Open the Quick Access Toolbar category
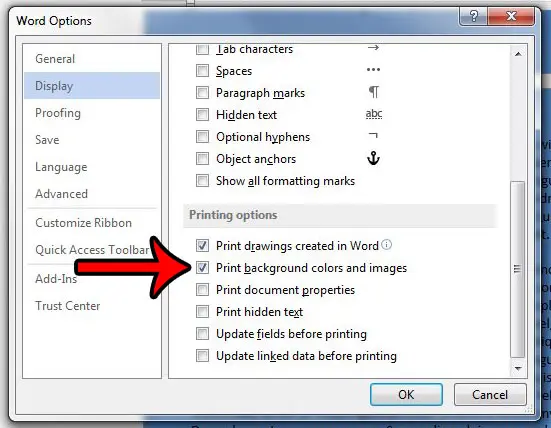 pos(92,250)
